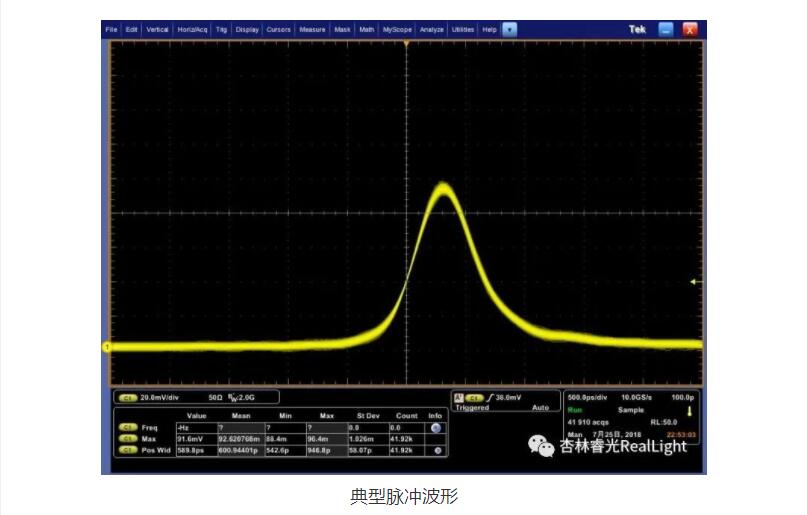Open the File menu
This screenshot has width=807, height=515.
(x=111, y=30)
